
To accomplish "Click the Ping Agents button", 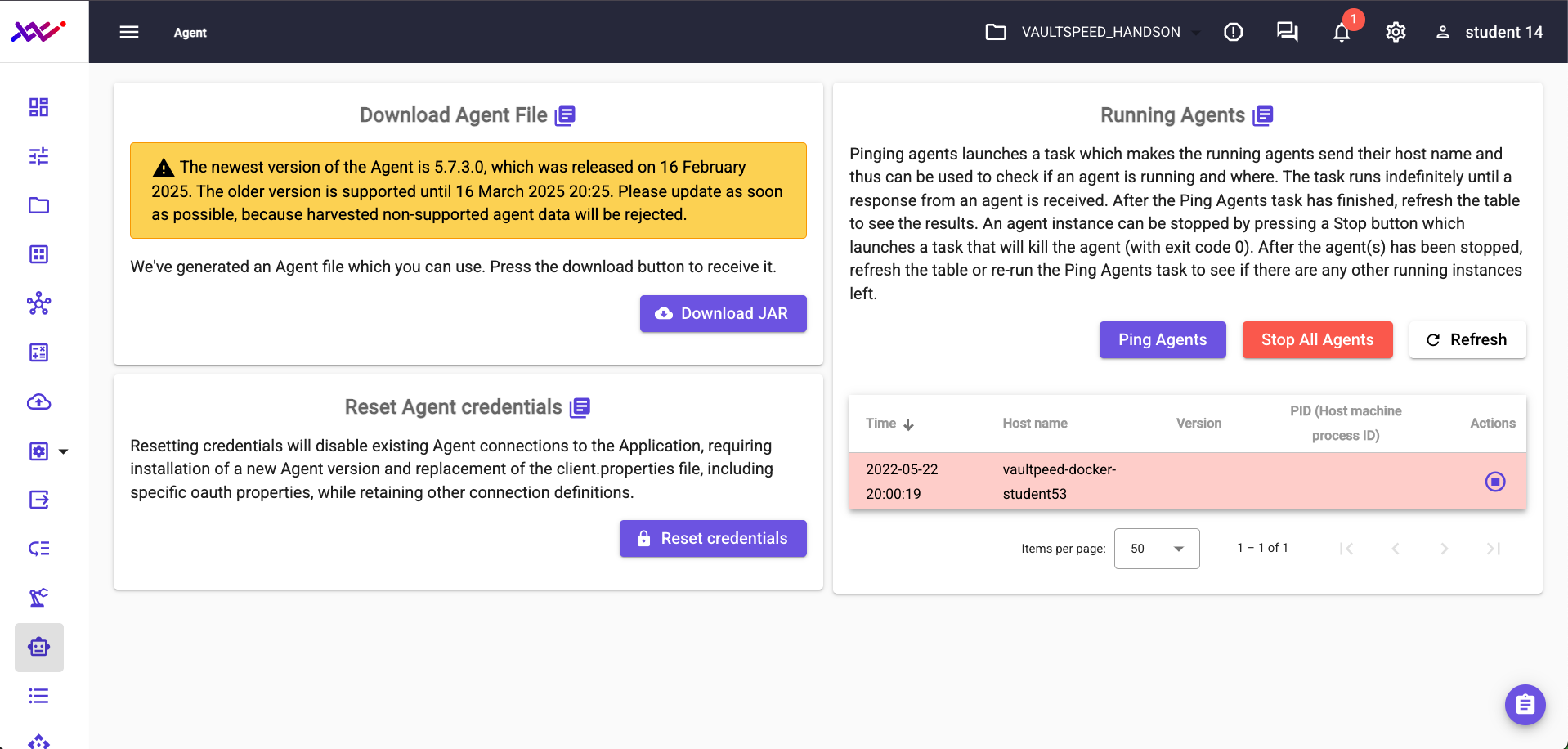I will coord(1163,339).
